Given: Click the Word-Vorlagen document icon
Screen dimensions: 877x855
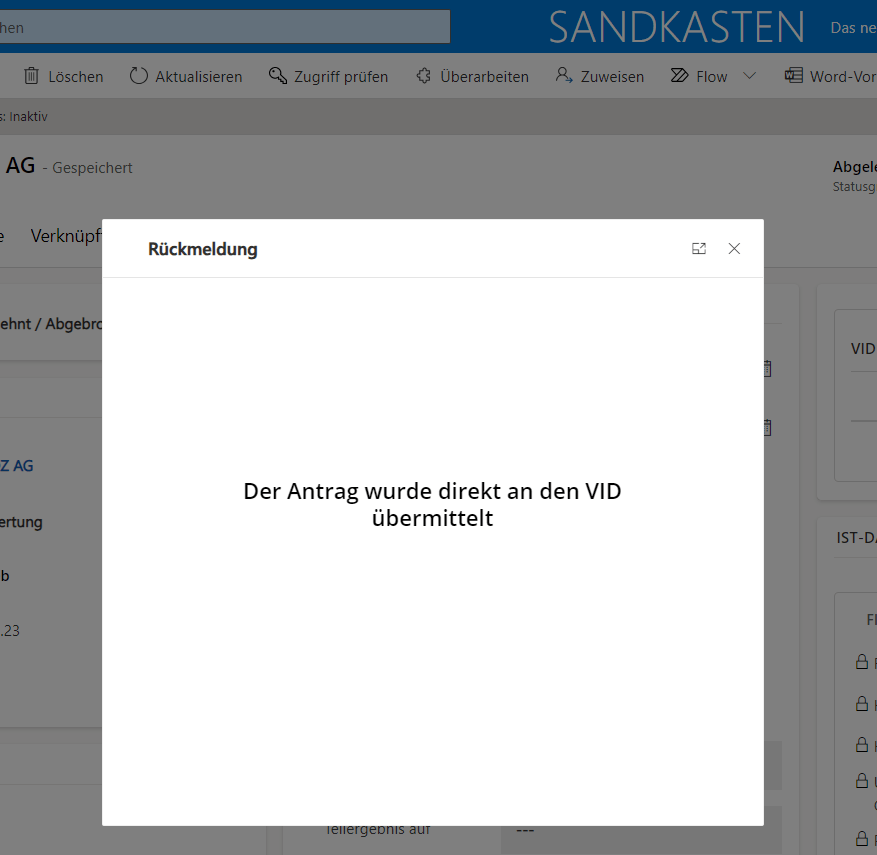Looking at the screenshot, I should point(794,75).
